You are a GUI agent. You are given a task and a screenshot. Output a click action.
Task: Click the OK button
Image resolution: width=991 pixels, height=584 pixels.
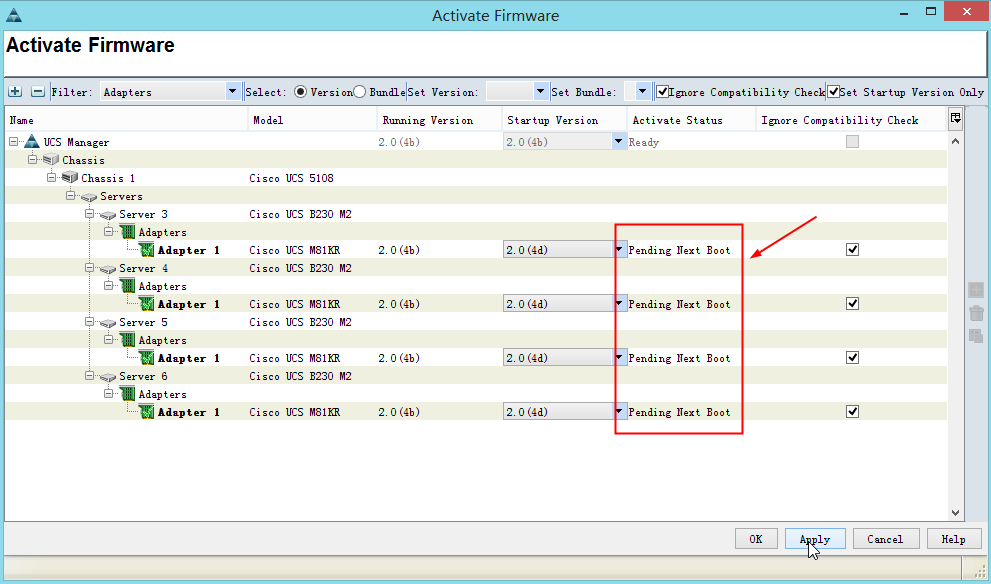[x=756, y=539]
